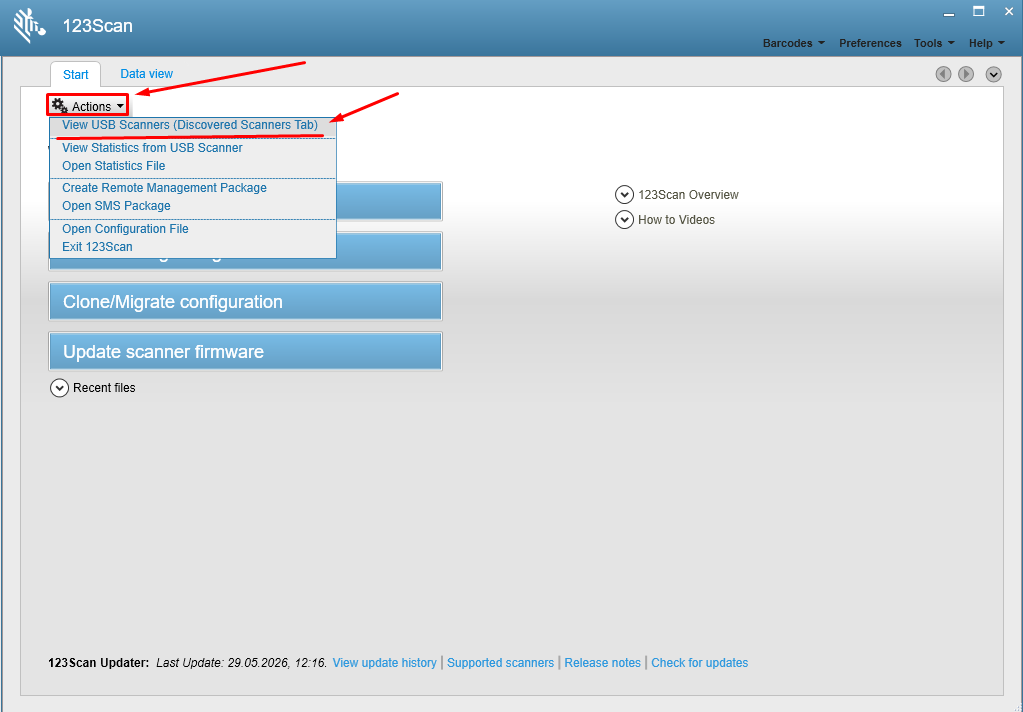Open the View update history link
Image resolution: width=1023 pixels, height=712 pixels.
click(384, 662)
